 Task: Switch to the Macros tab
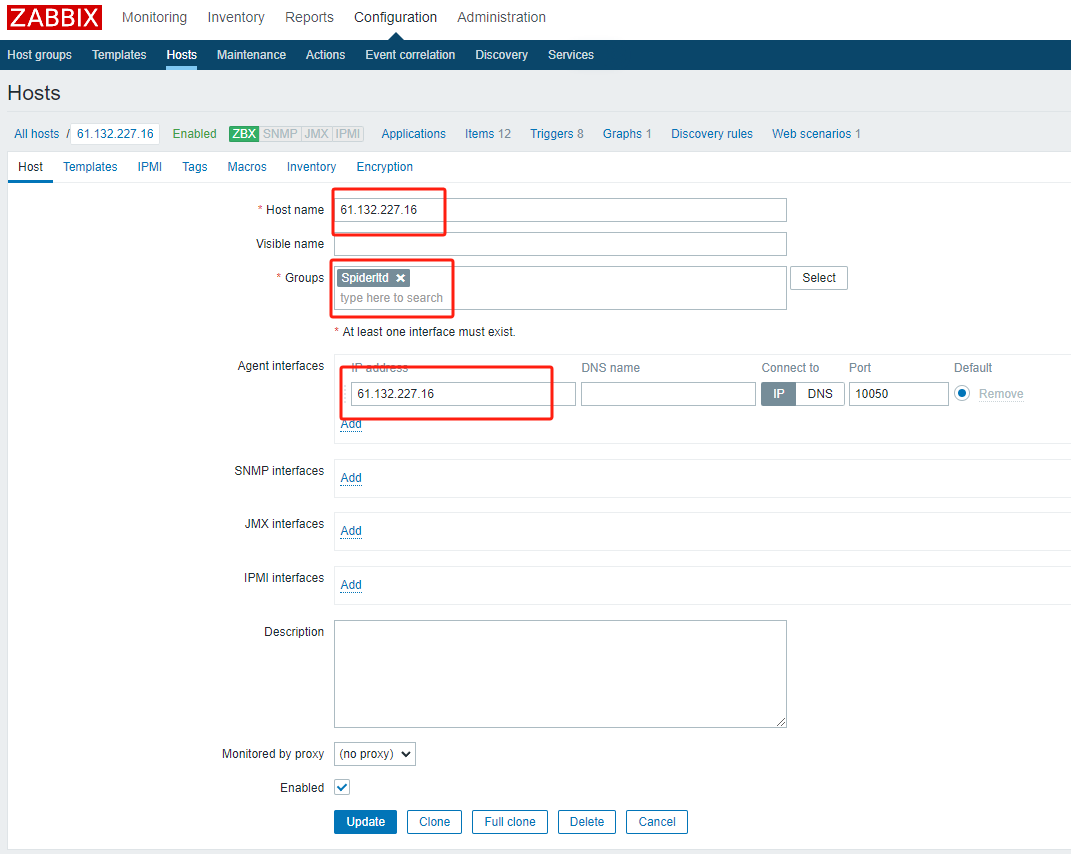point(247,167)
